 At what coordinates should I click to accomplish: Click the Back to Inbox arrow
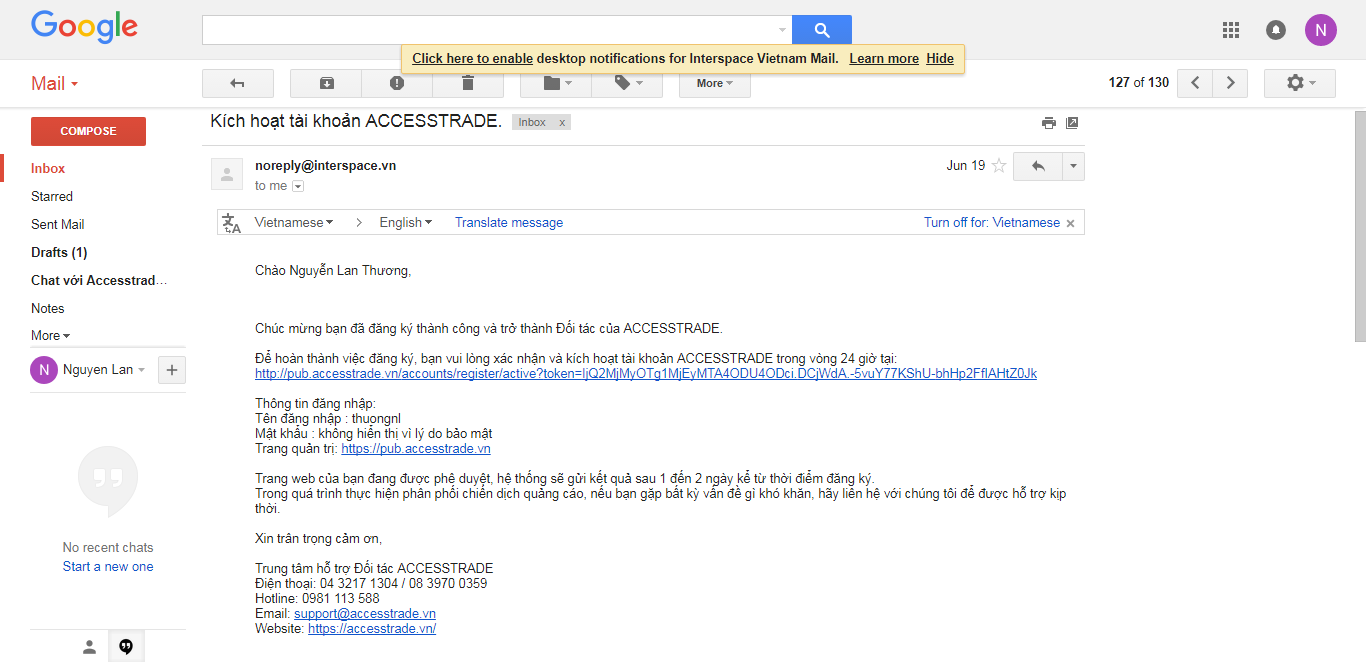click(237, 83)
